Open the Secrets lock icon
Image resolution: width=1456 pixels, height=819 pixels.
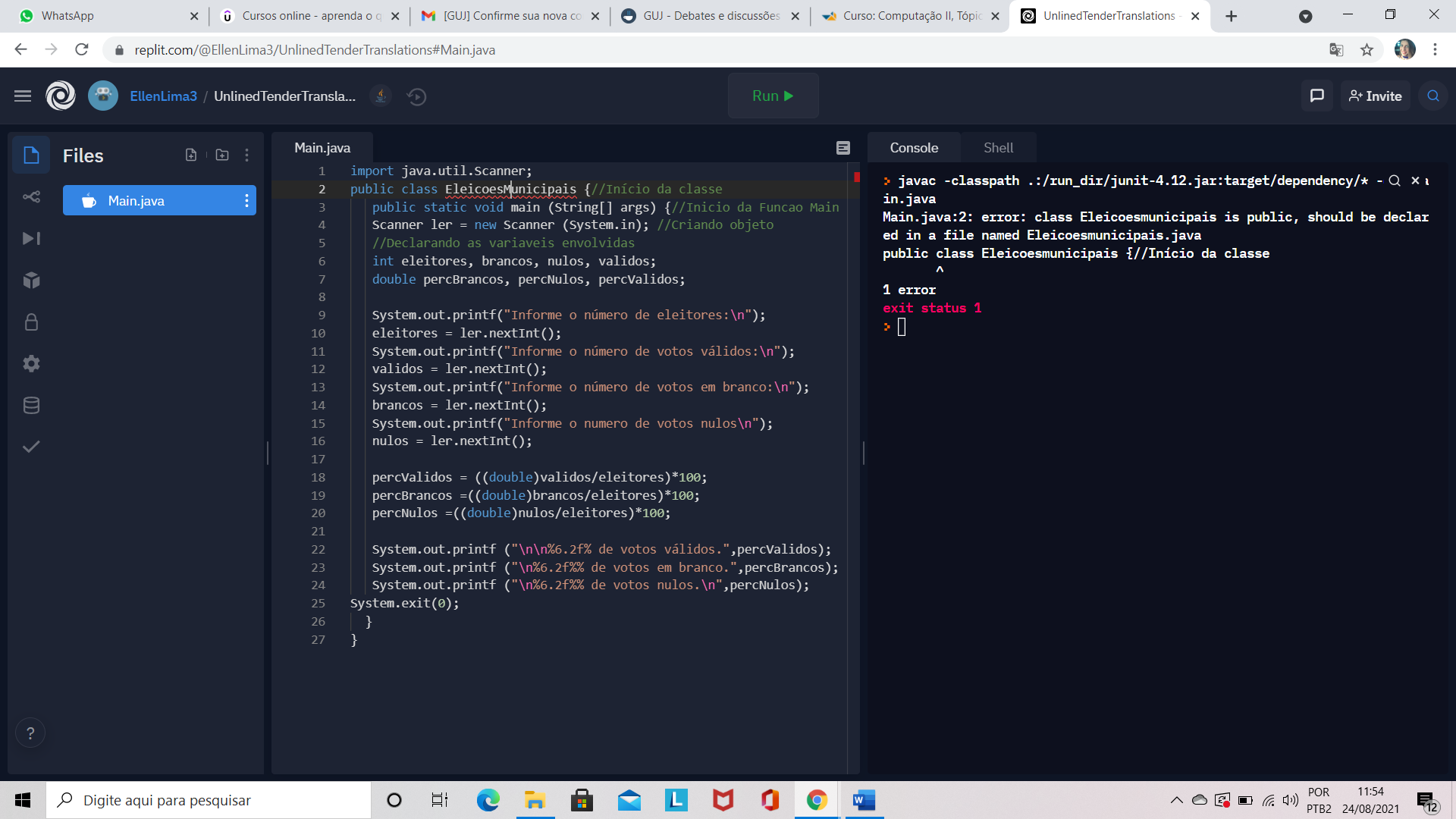[31, 322]
